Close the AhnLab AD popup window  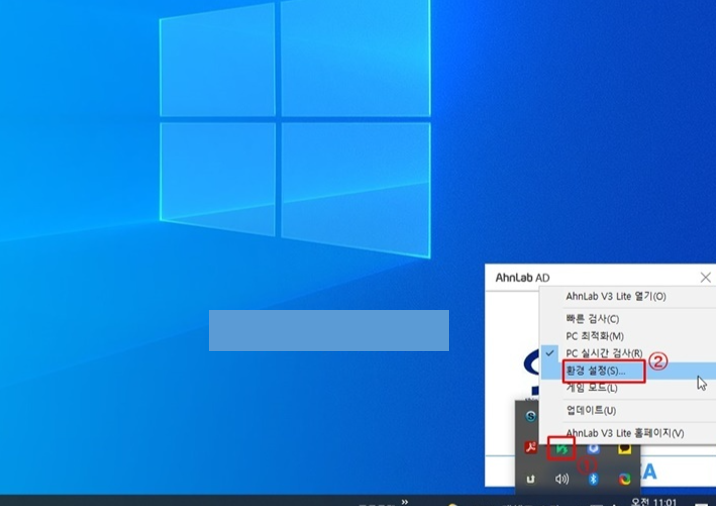click(x=705, y=277)
